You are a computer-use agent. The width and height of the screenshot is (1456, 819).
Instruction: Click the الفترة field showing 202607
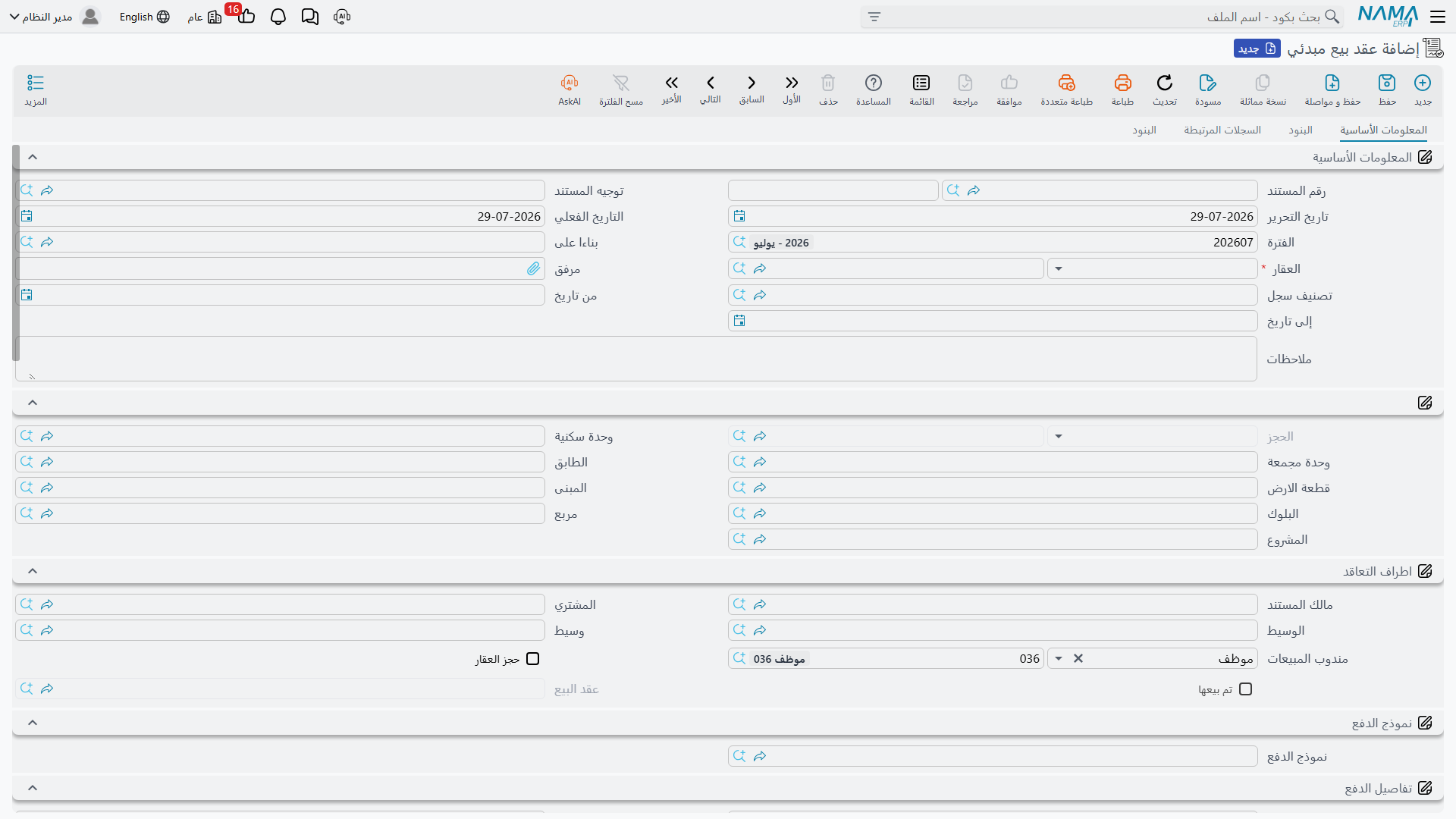[x=993, y=242]
